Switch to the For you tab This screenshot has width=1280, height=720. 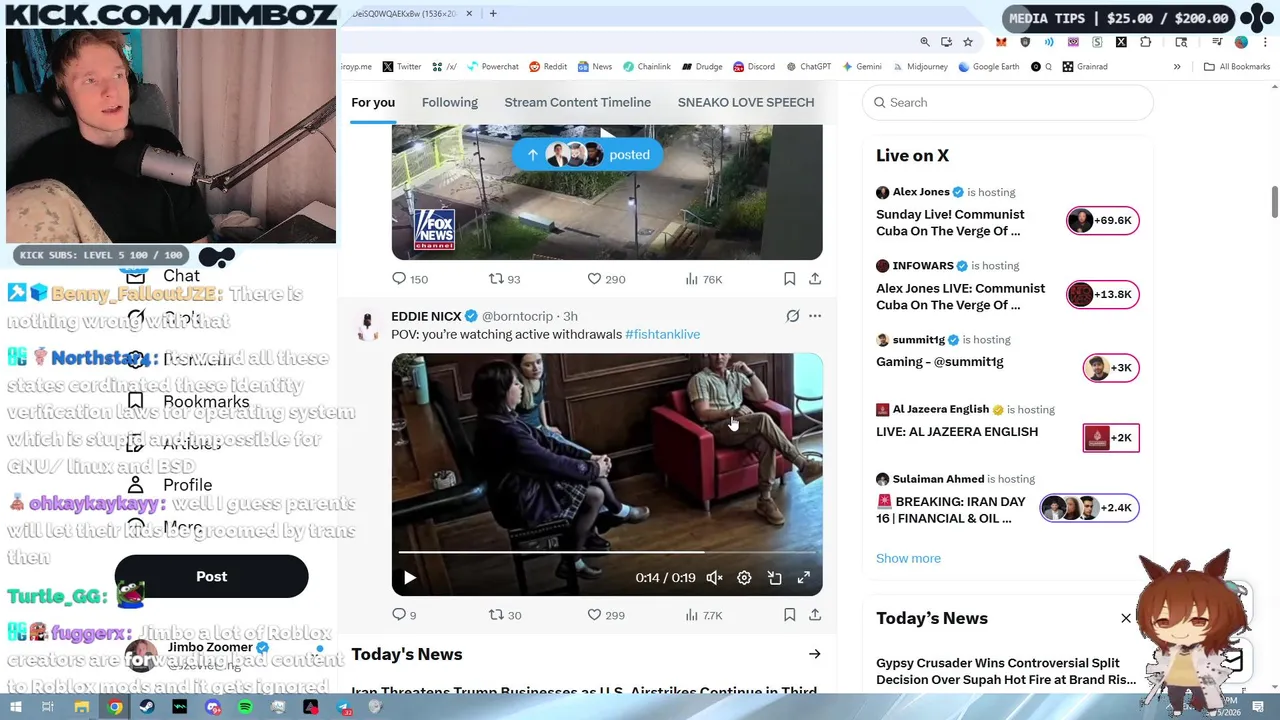coord(373,102)
